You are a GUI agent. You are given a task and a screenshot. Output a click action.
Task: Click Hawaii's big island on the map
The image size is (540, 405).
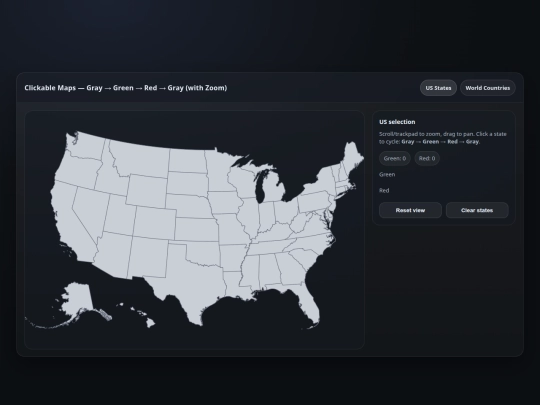click(x=150, y=323)
